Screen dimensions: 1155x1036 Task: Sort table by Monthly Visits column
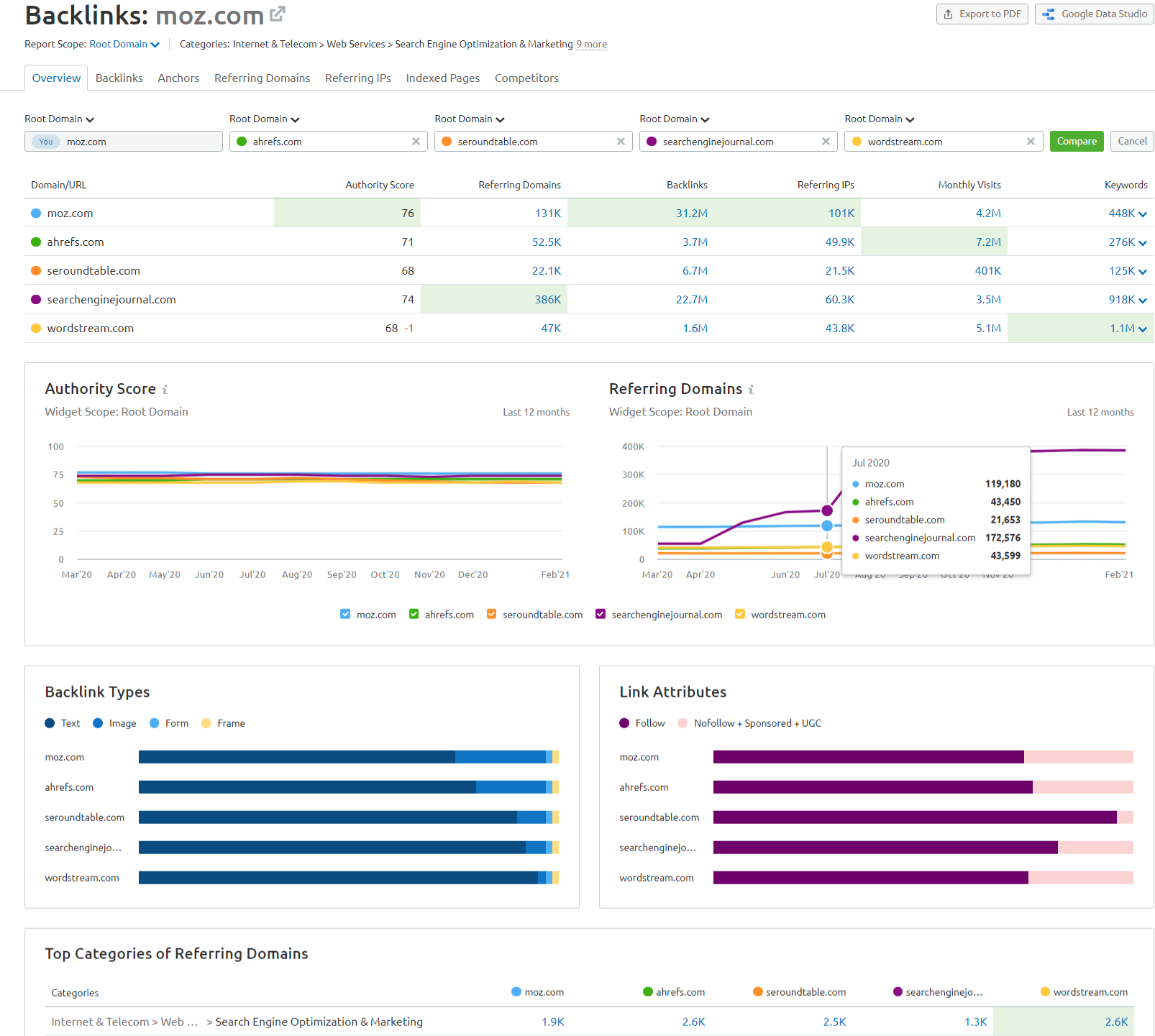click(x=969, y=185)
